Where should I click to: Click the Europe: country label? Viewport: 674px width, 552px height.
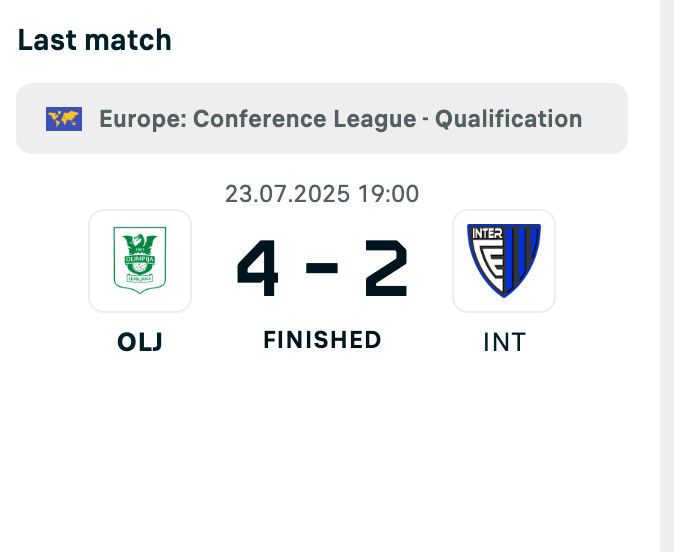click(x=143, y=119)
